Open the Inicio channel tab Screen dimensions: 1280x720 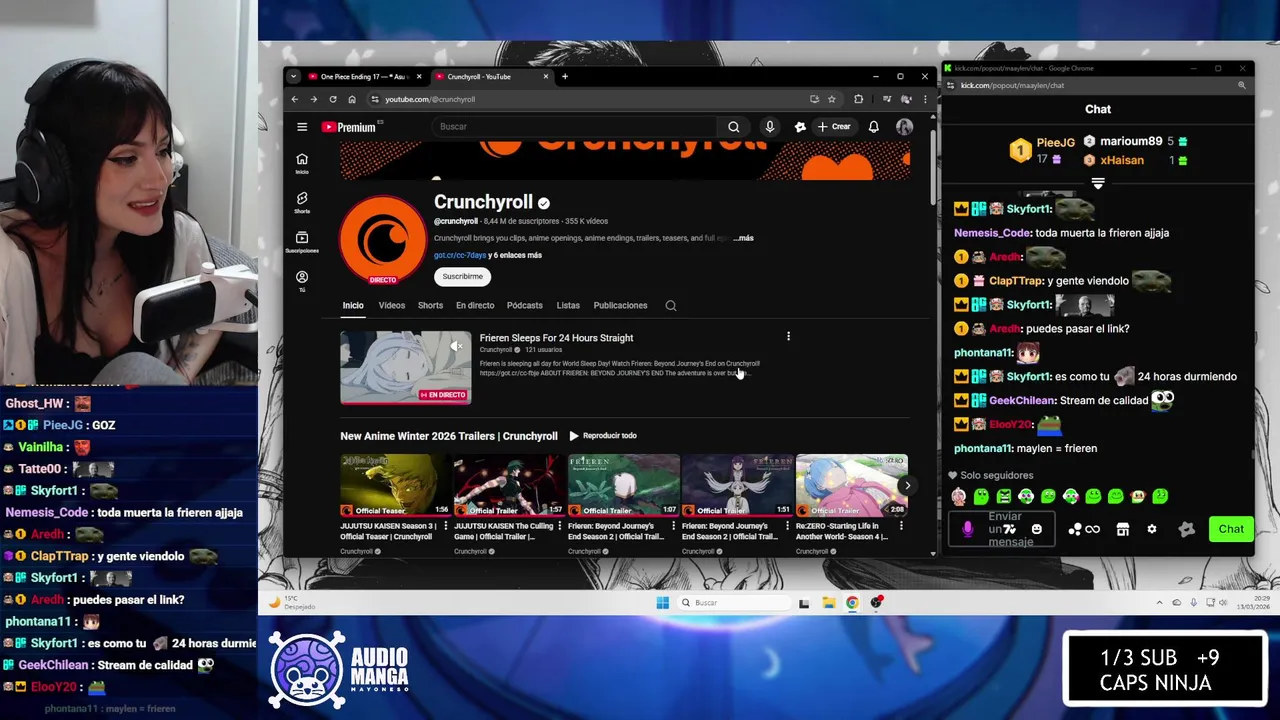(353, 306)
